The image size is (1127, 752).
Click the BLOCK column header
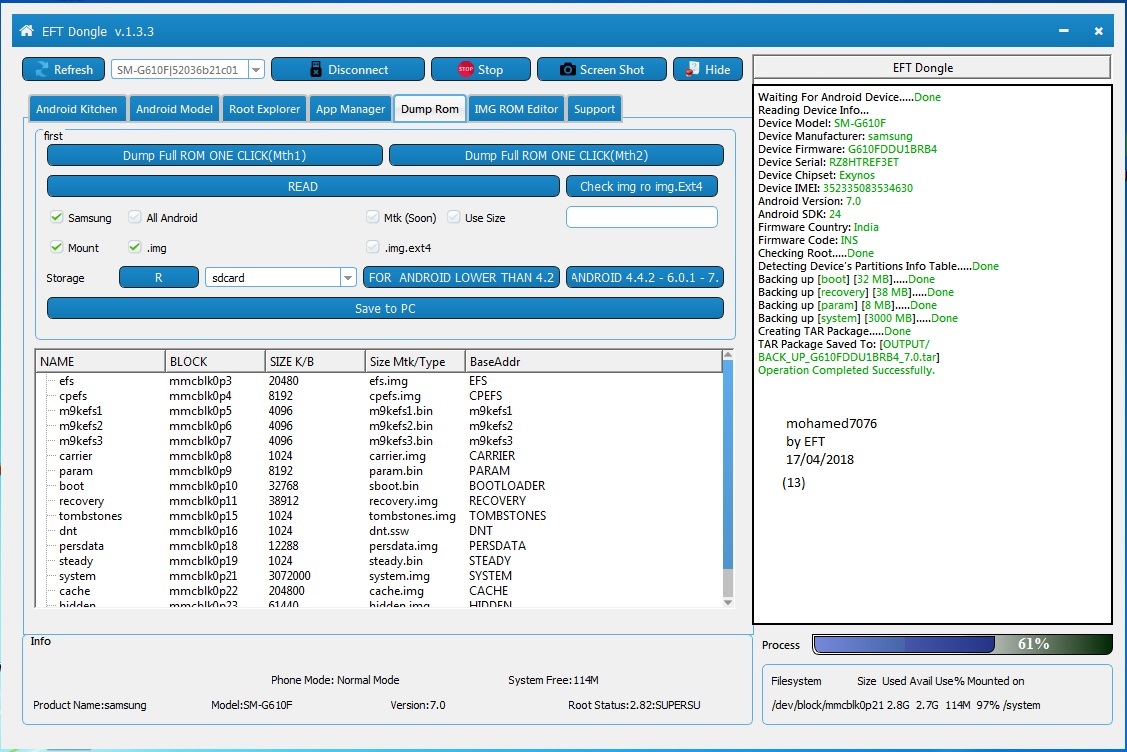coord(215,362)
